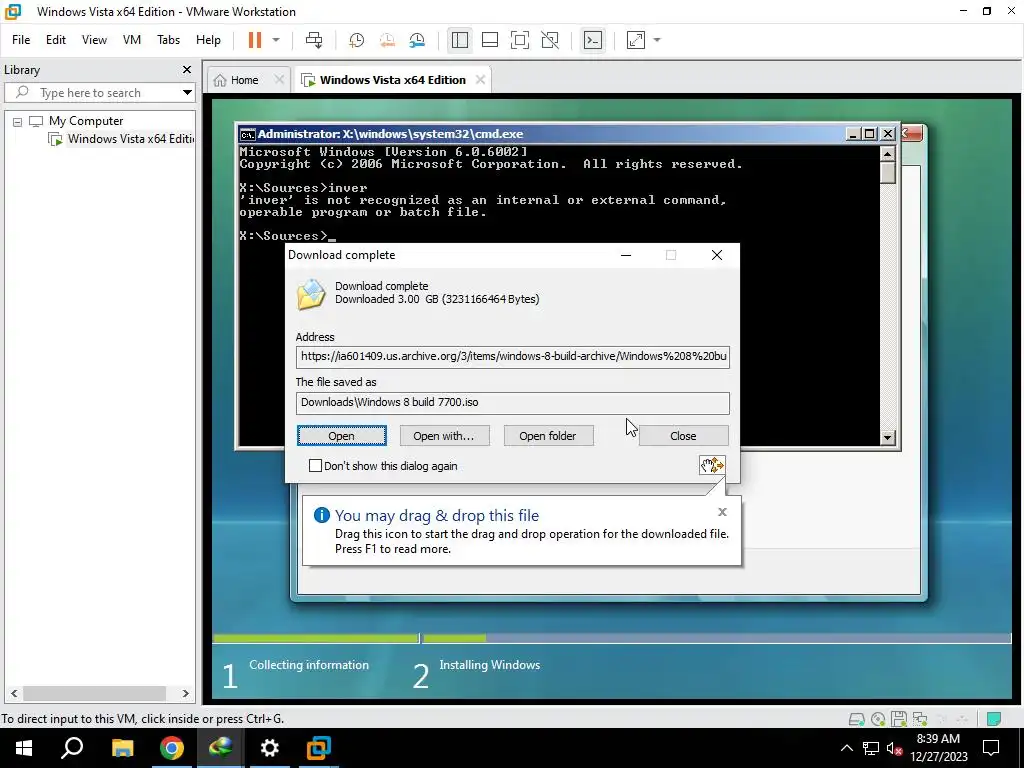The height and width of the screenshot is (768, 1024).
Task: Click the Open button in download dialog
Action: click(342, 436)
